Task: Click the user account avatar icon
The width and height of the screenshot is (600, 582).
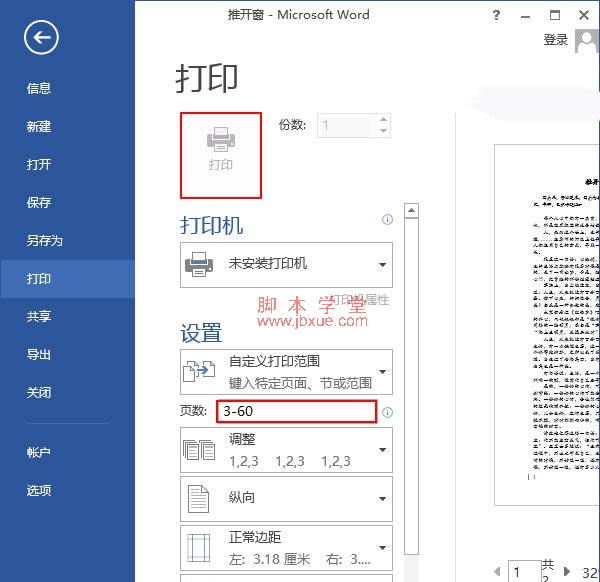Action: coord(586,41)
